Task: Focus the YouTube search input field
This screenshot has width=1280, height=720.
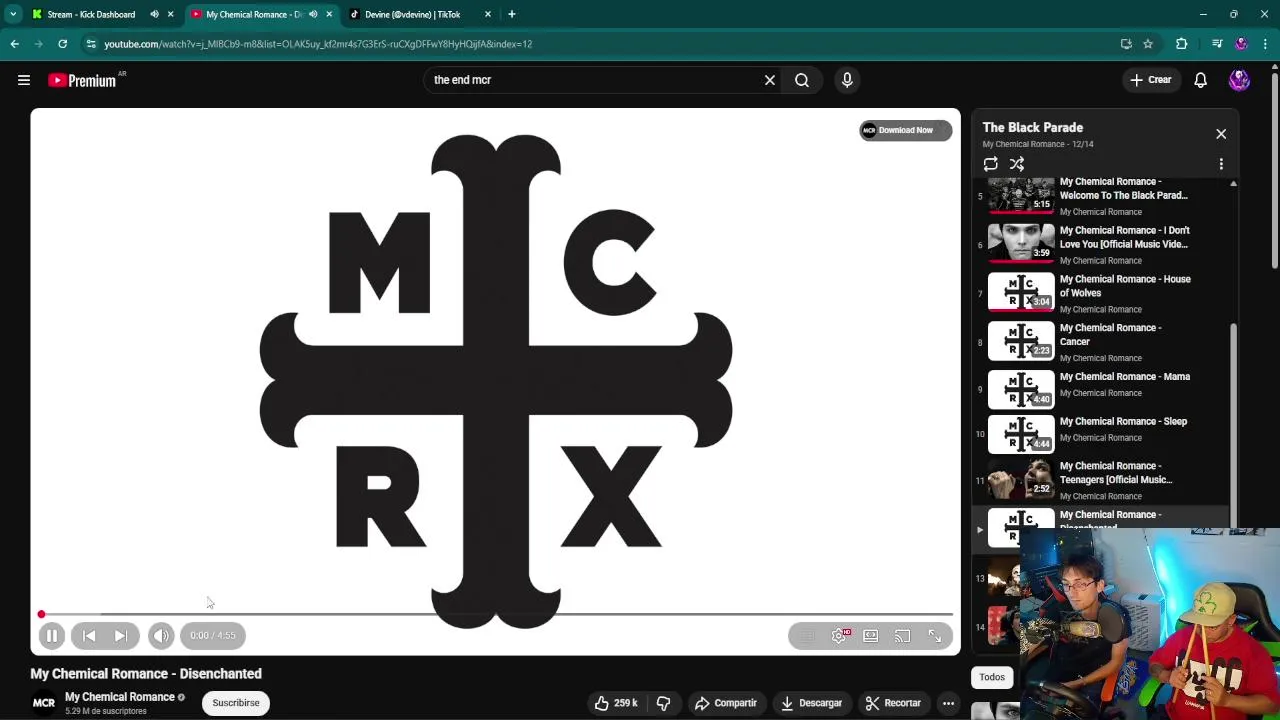Action: pos(595,80)
